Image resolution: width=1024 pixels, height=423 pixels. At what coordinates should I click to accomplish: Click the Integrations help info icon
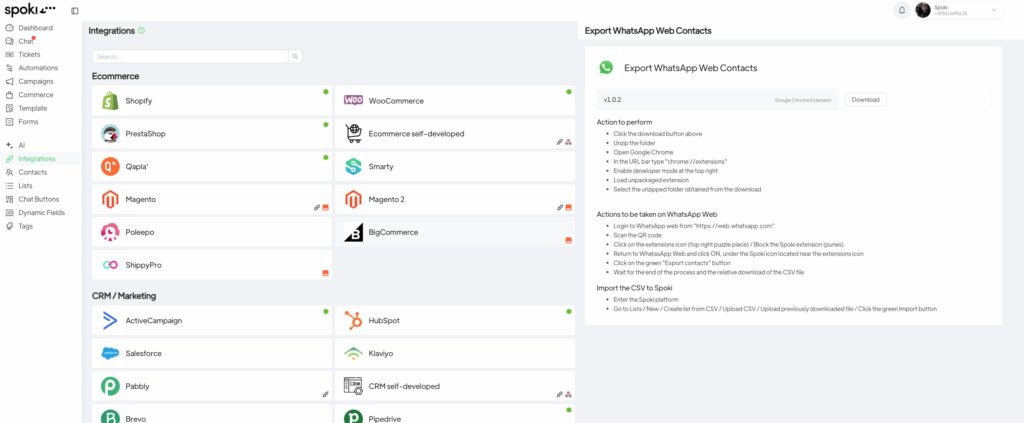pos(141,31)
